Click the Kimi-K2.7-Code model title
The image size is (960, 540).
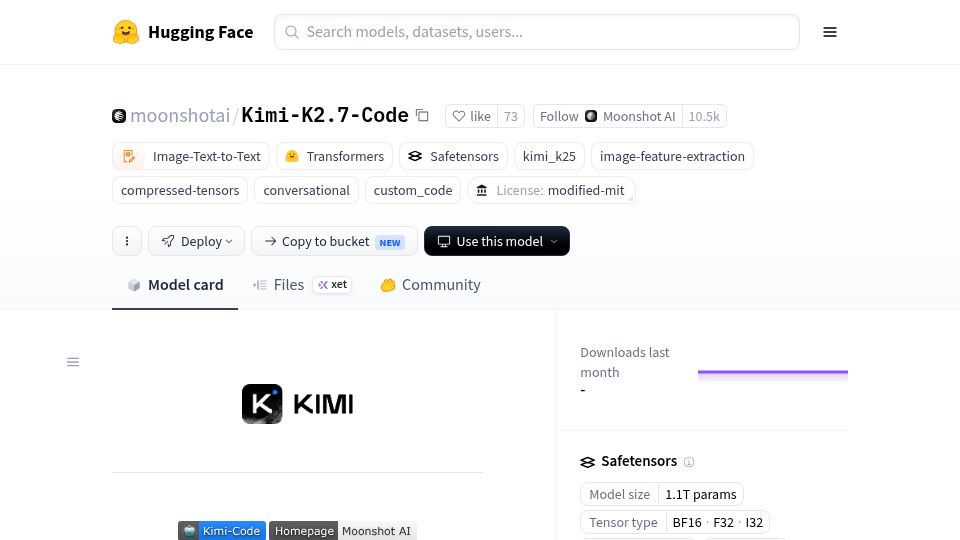click(x=324, y=115)
